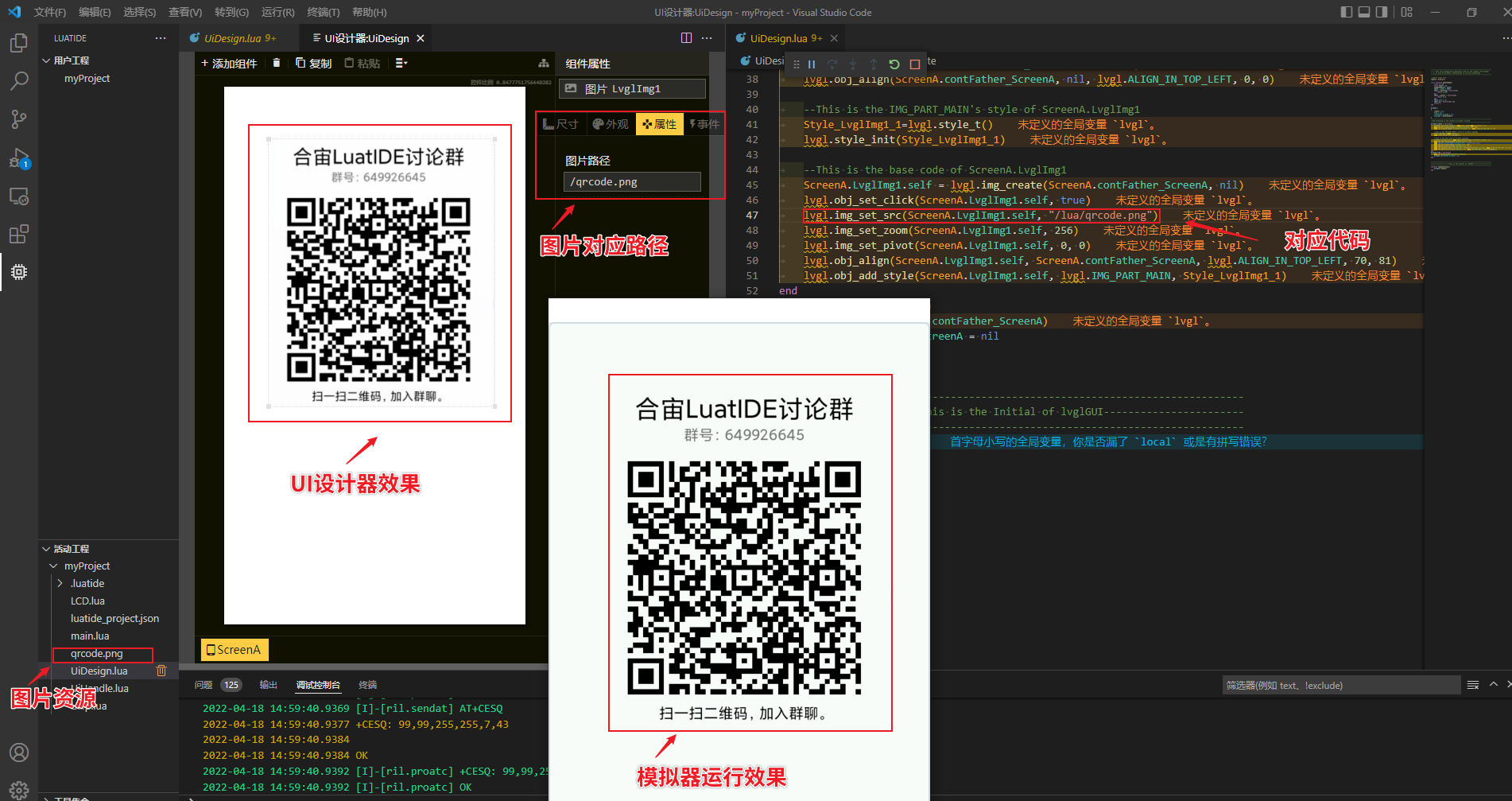
Task: Expand the .luatide folder
Action: [x=60, y=583]
